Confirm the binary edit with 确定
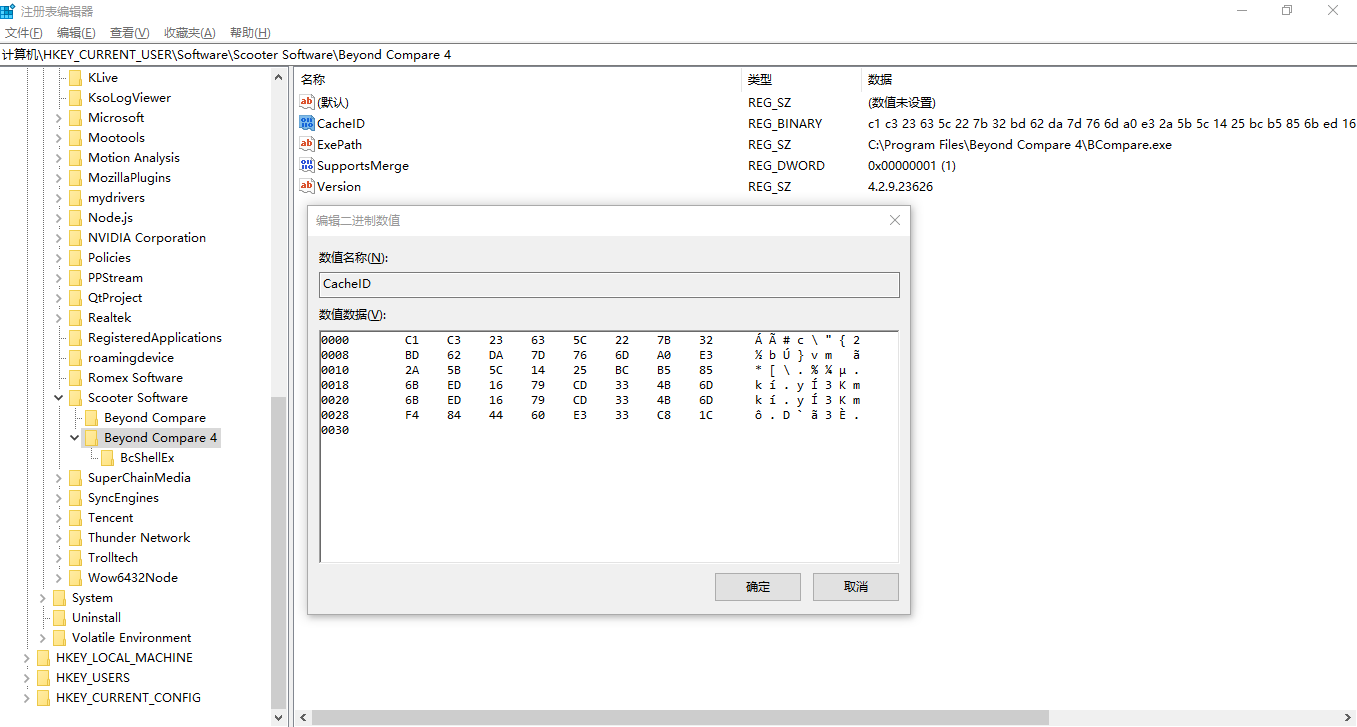The width and height of the screenshot is (1357, 727). [x=758, y=587]
